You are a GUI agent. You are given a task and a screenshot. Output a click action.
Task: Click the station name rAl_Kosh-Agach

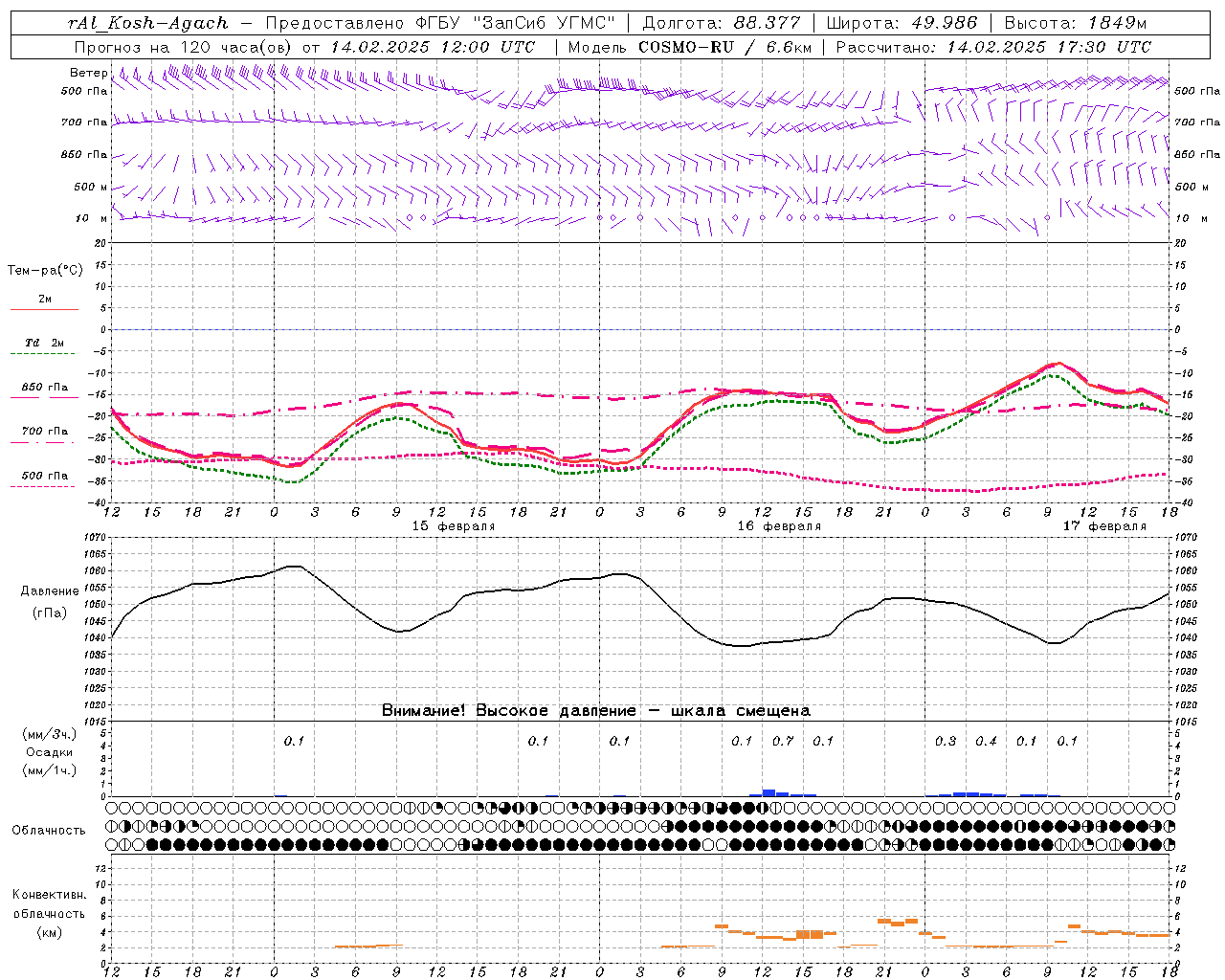[149, 23]
